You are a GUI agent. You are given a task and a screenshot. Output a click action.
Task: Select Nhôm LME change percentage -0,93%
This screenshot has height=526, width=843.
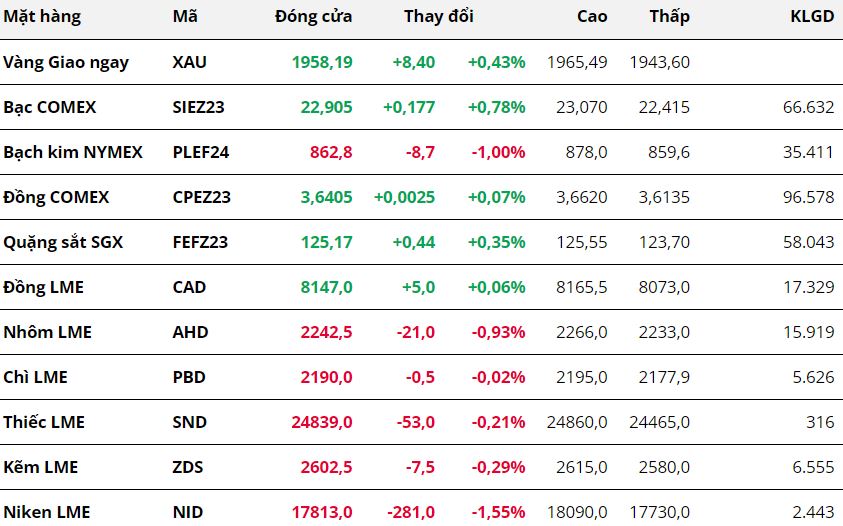pyautogui.click(x=498, y=332)
